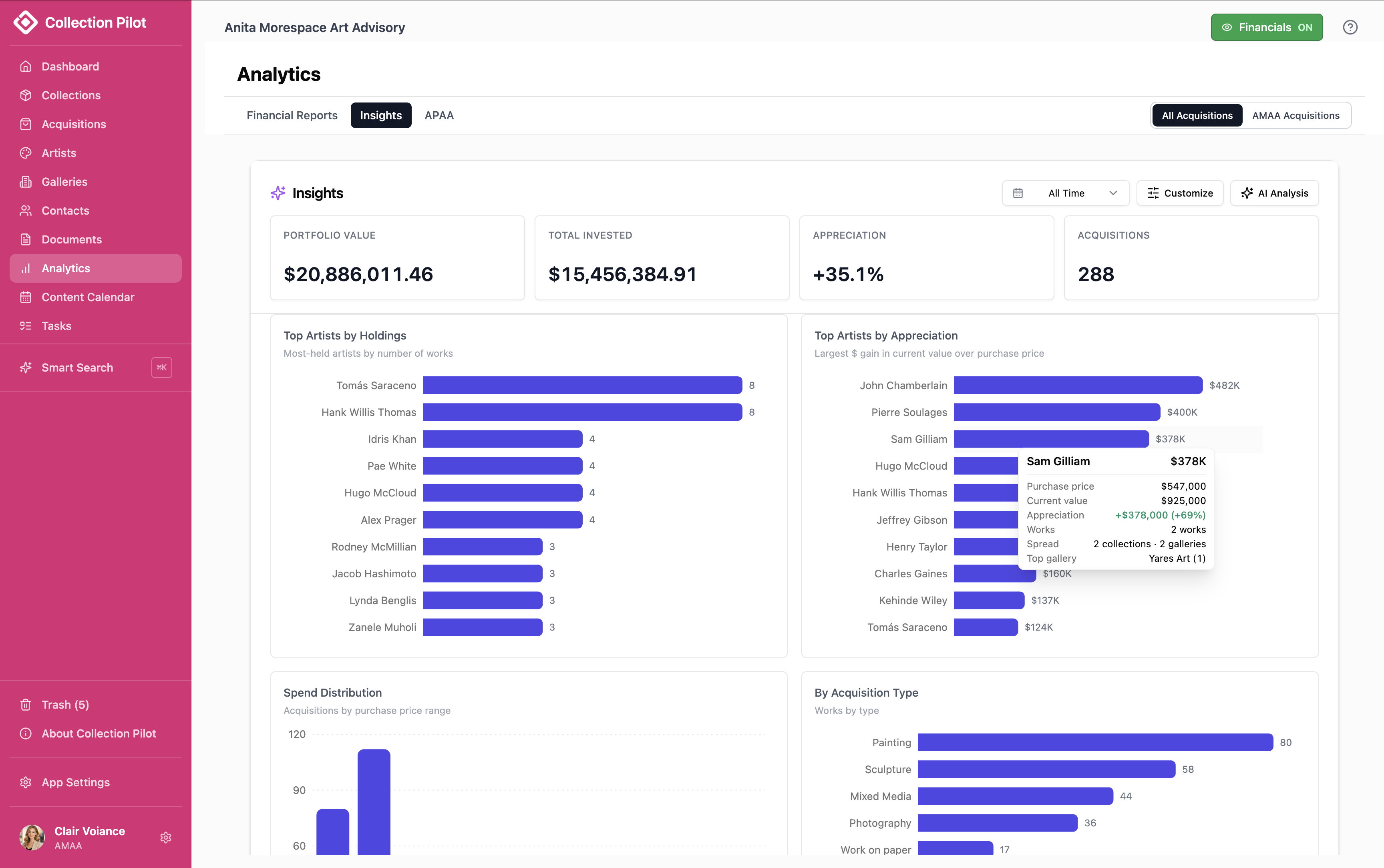Click the AI Analysis sparkle icon
1384x868 pixels.
1247,193
